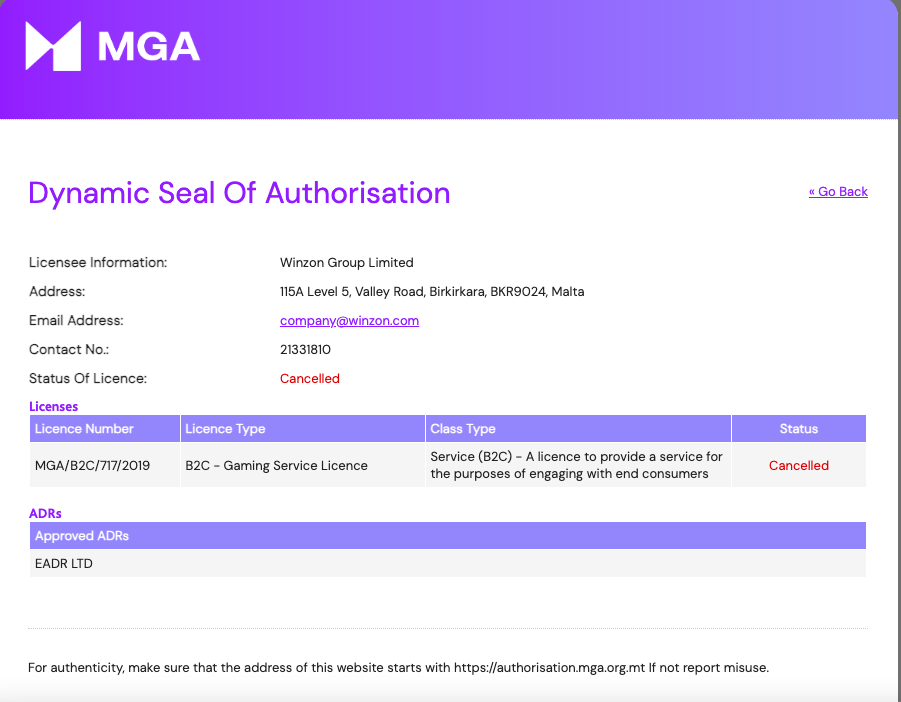Click the Dynamic Seal Of Authorisation heading
Screen dimensions: 901x702
click(239, 193)
